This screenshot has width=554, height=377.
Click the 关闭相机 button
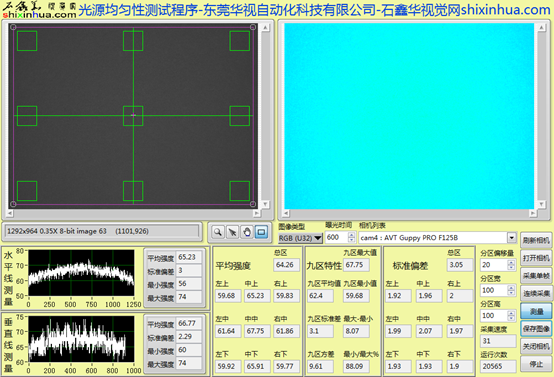coord(536,346)
